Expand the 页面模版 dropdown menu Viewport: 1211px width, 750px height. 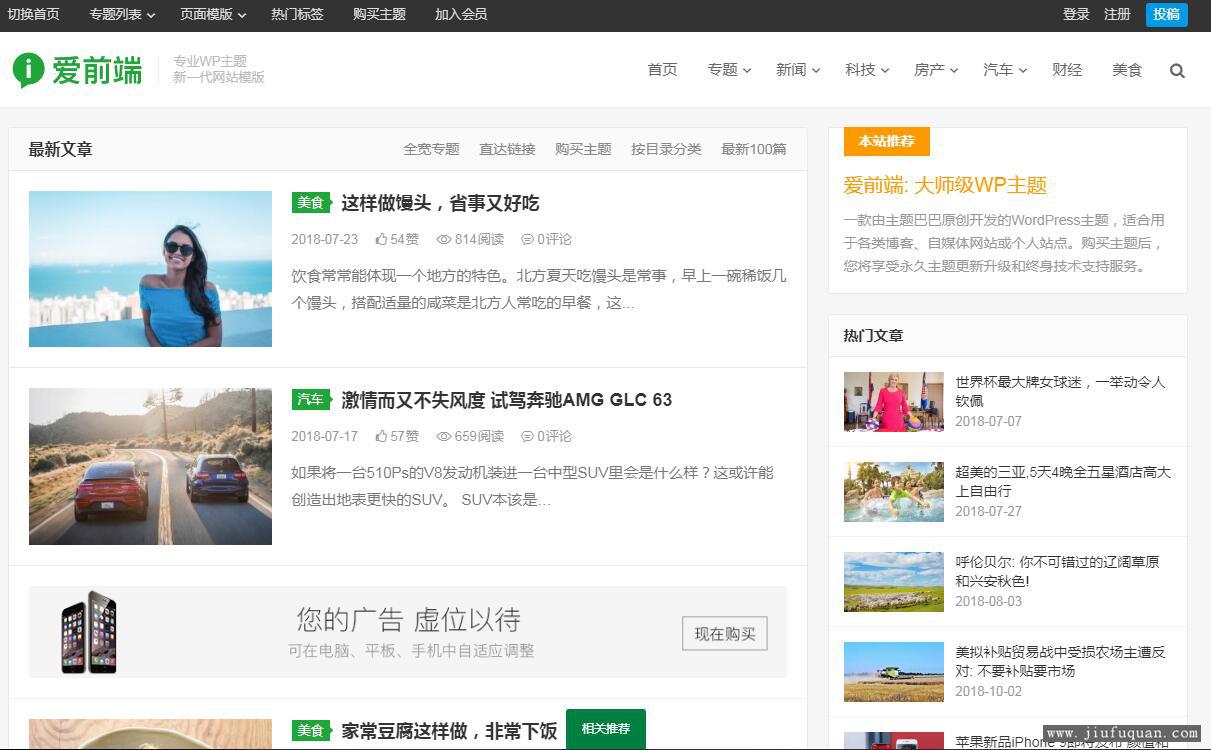[x=213, y=15]
